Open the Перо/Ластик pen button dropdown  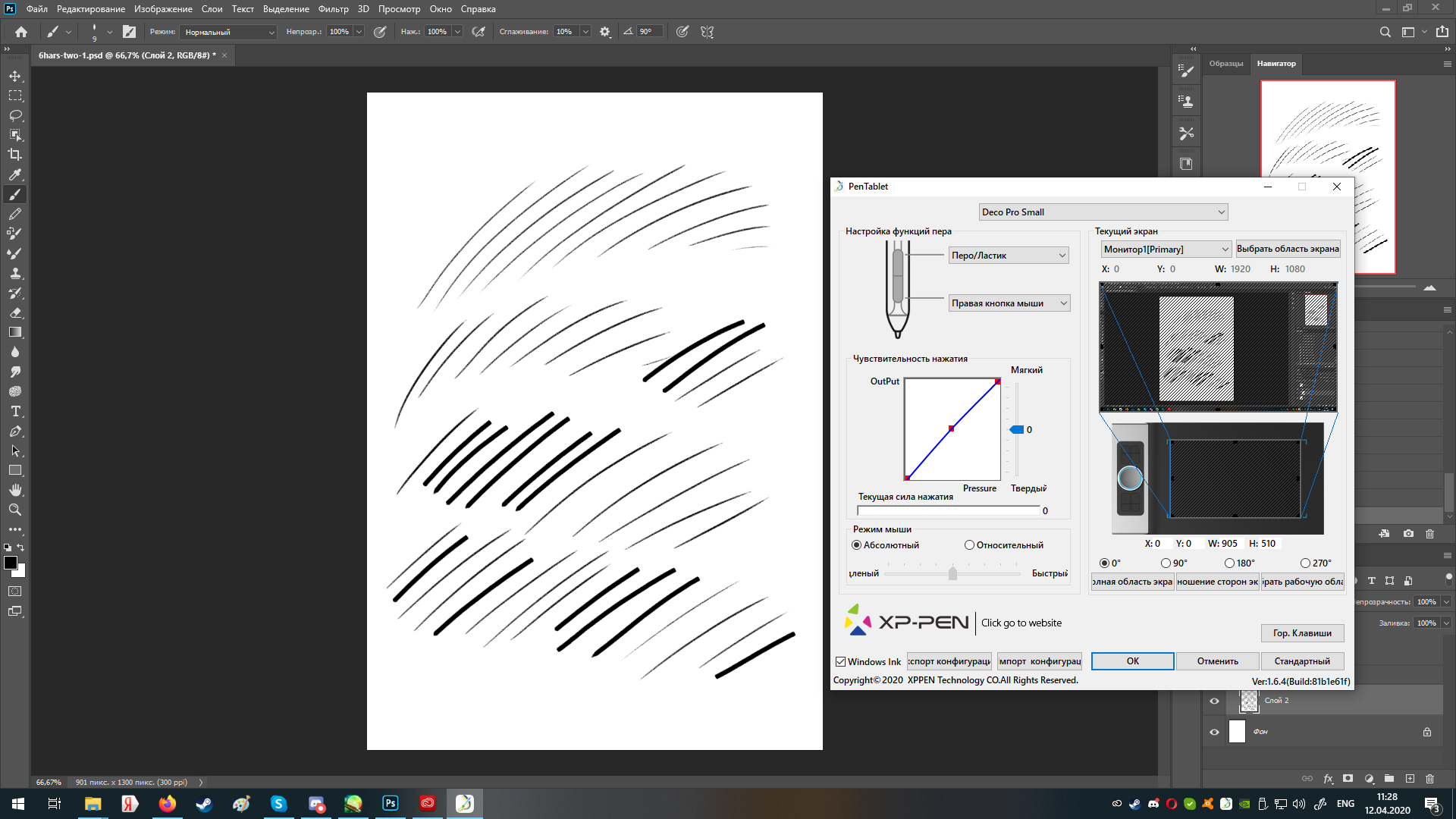1009,255
